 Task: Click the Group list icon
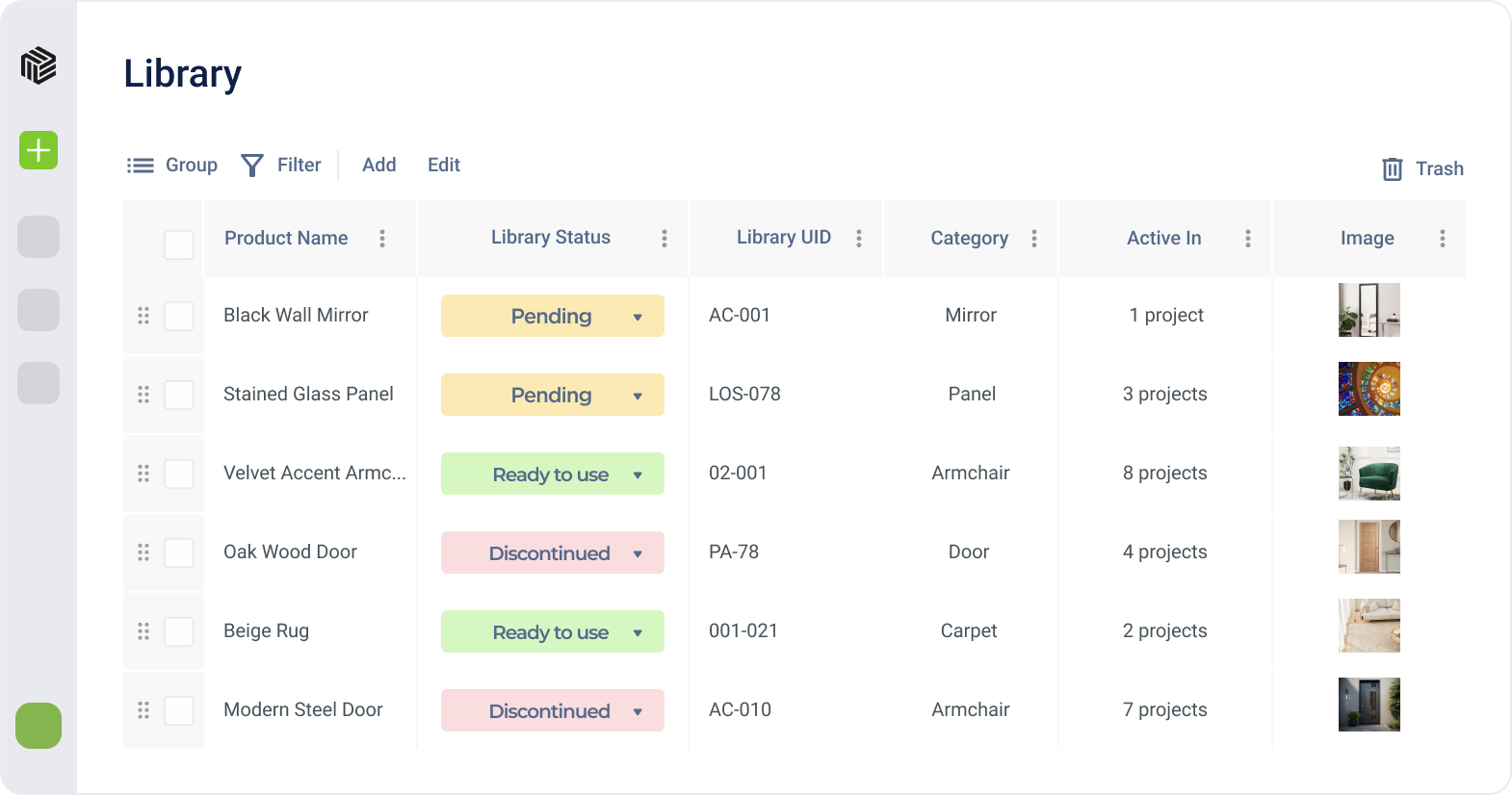(141, 166)
